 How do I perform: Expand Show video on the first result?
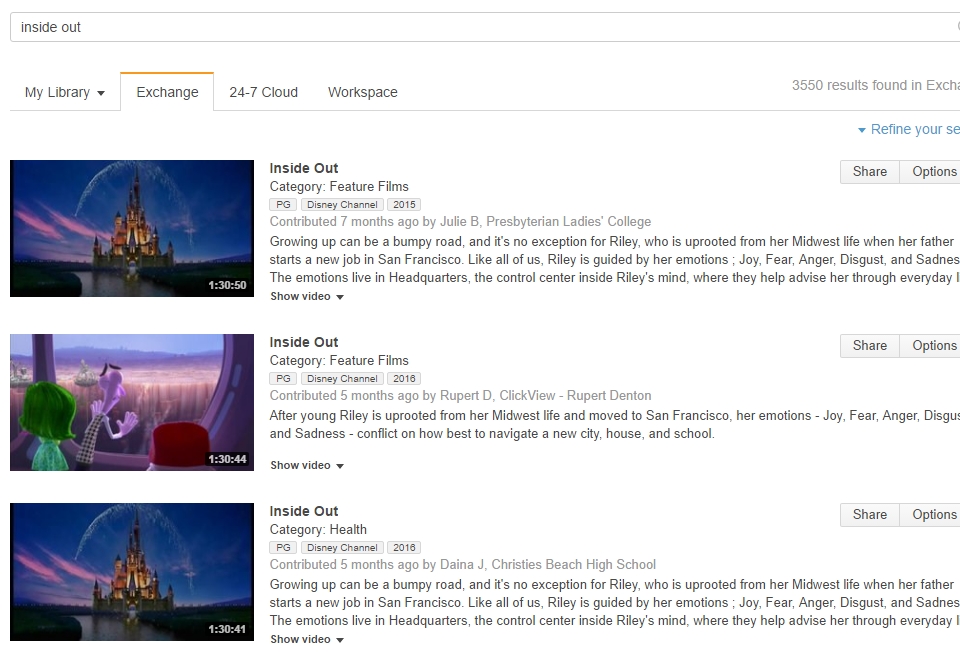pos(300,296)
